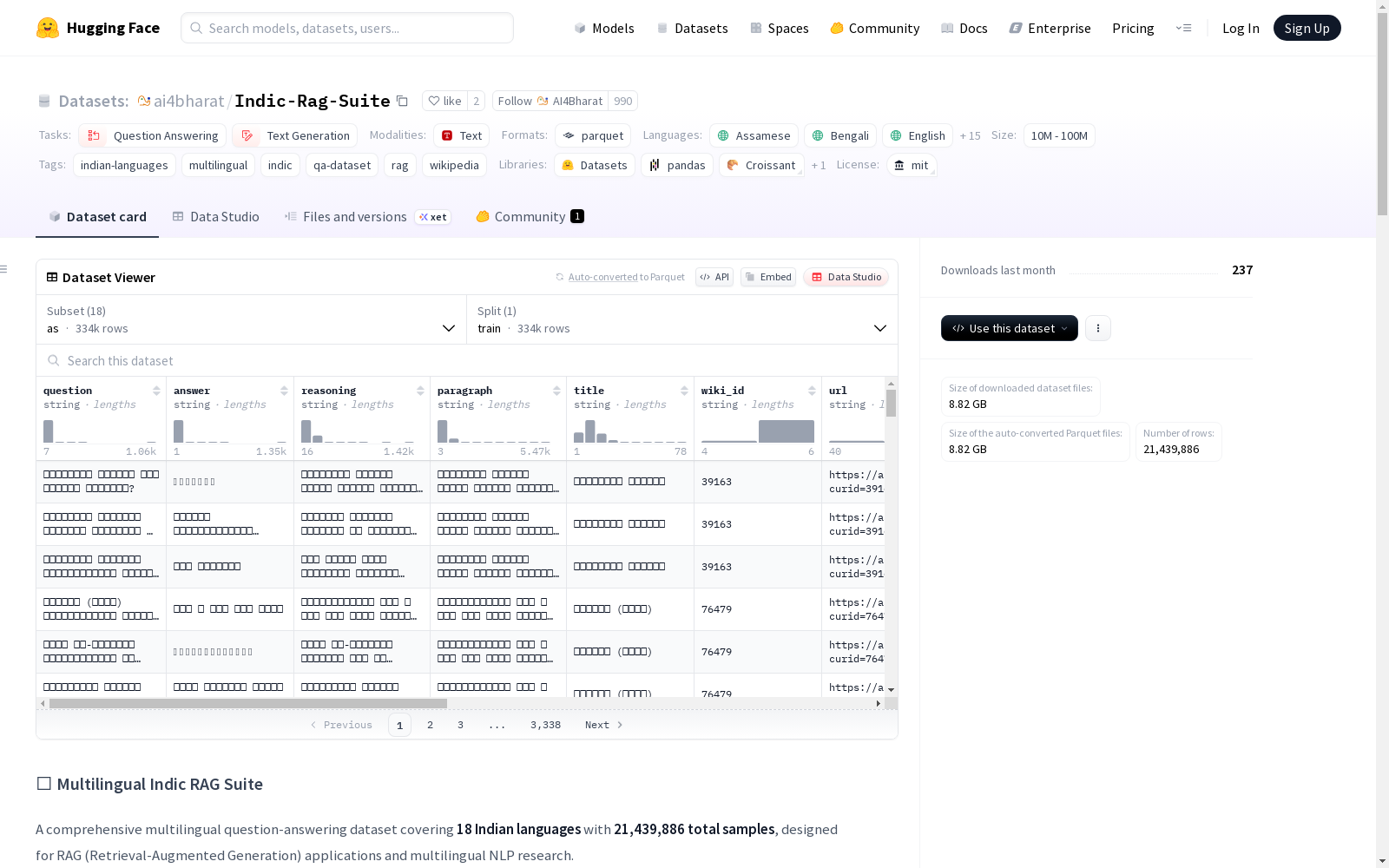The width and height of the screenshot is (1389, 868).
Task: Open more options kebab menu beside Use this dataset
Action: click(x=1098, y=328)
